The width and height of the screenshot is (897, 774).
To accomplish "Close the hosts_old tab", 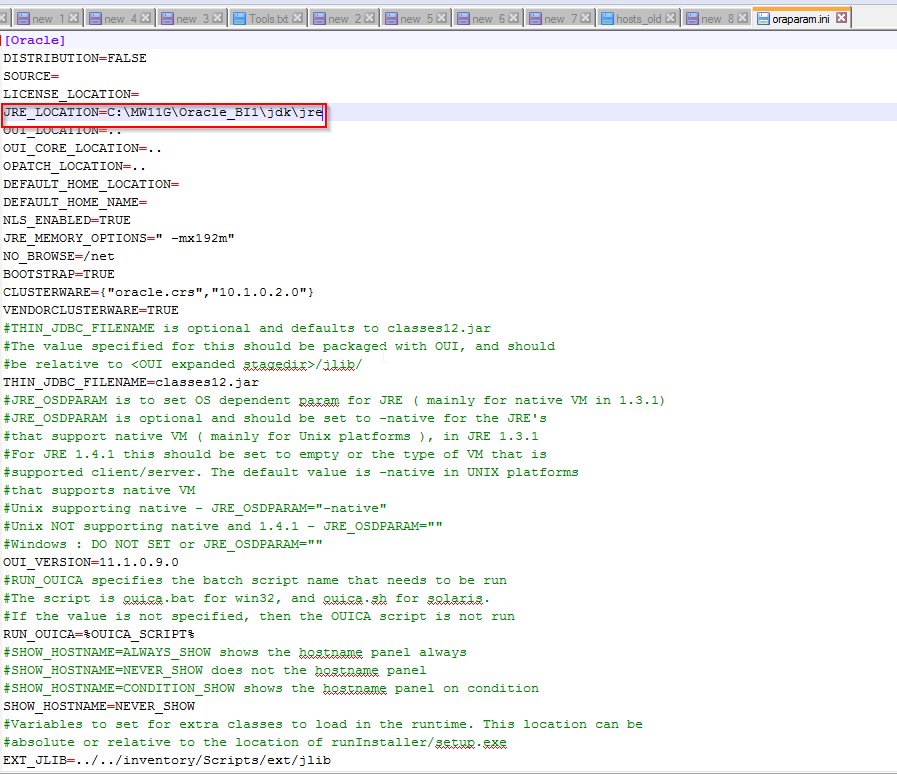I will [x=670, y=18].
